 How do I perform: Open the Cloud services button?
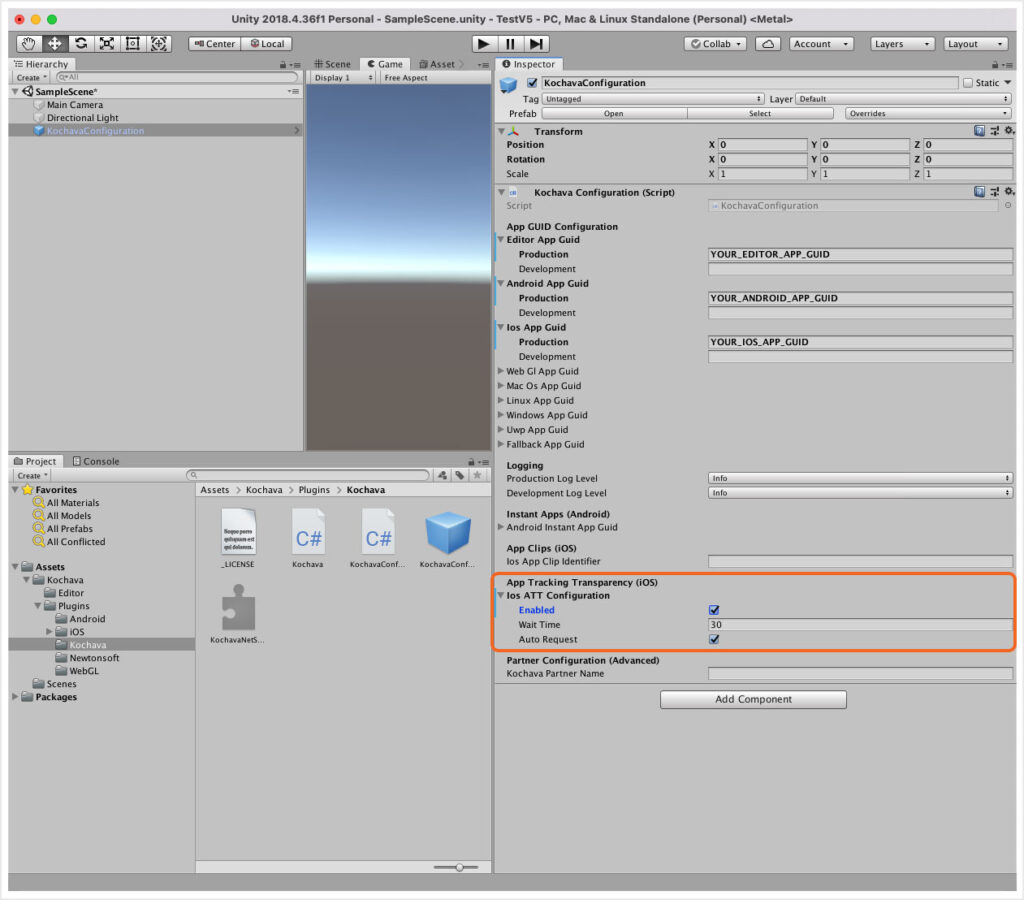pos(768,44)
